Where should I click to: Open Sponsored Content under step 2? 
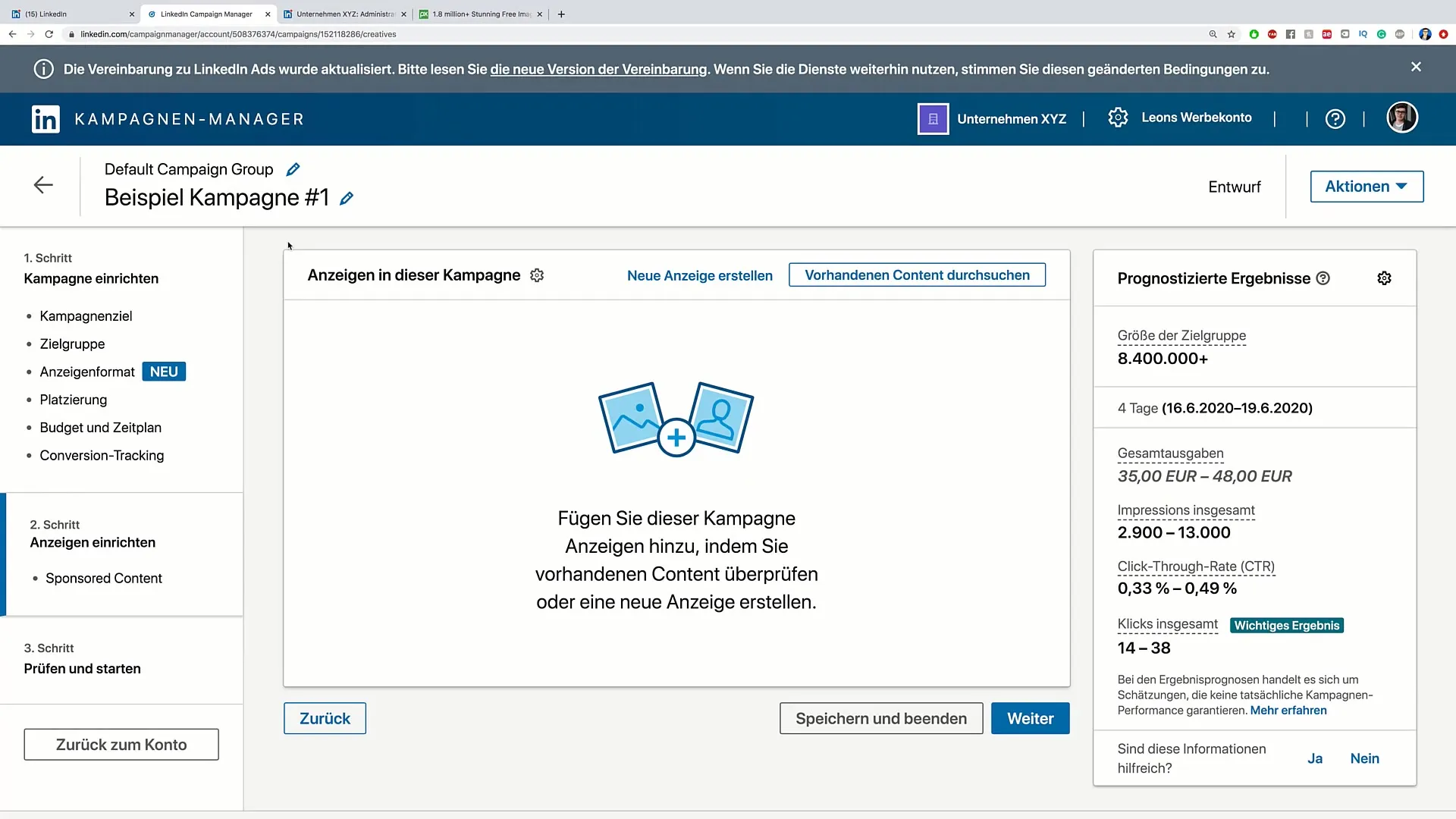103,579
